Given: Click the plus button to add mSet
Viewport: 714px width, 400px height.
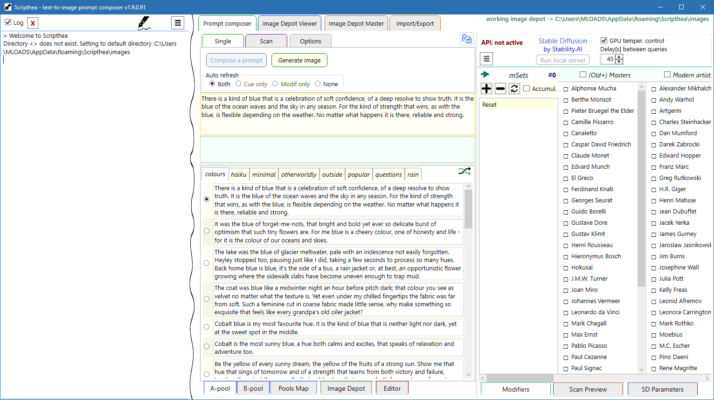Looking at the screenshot, I should point(486,88).
